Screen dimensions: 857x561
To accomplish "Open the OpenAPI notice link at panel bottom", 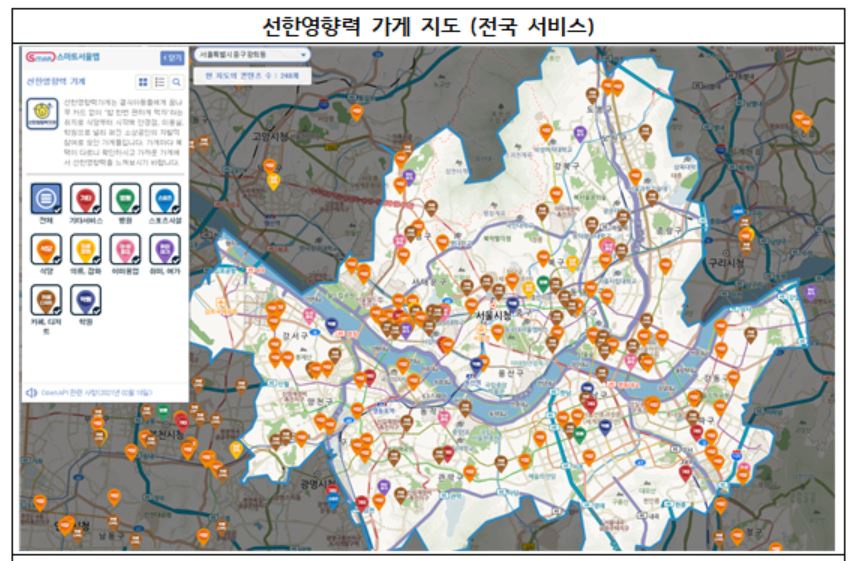I will [x=95, y=393].
